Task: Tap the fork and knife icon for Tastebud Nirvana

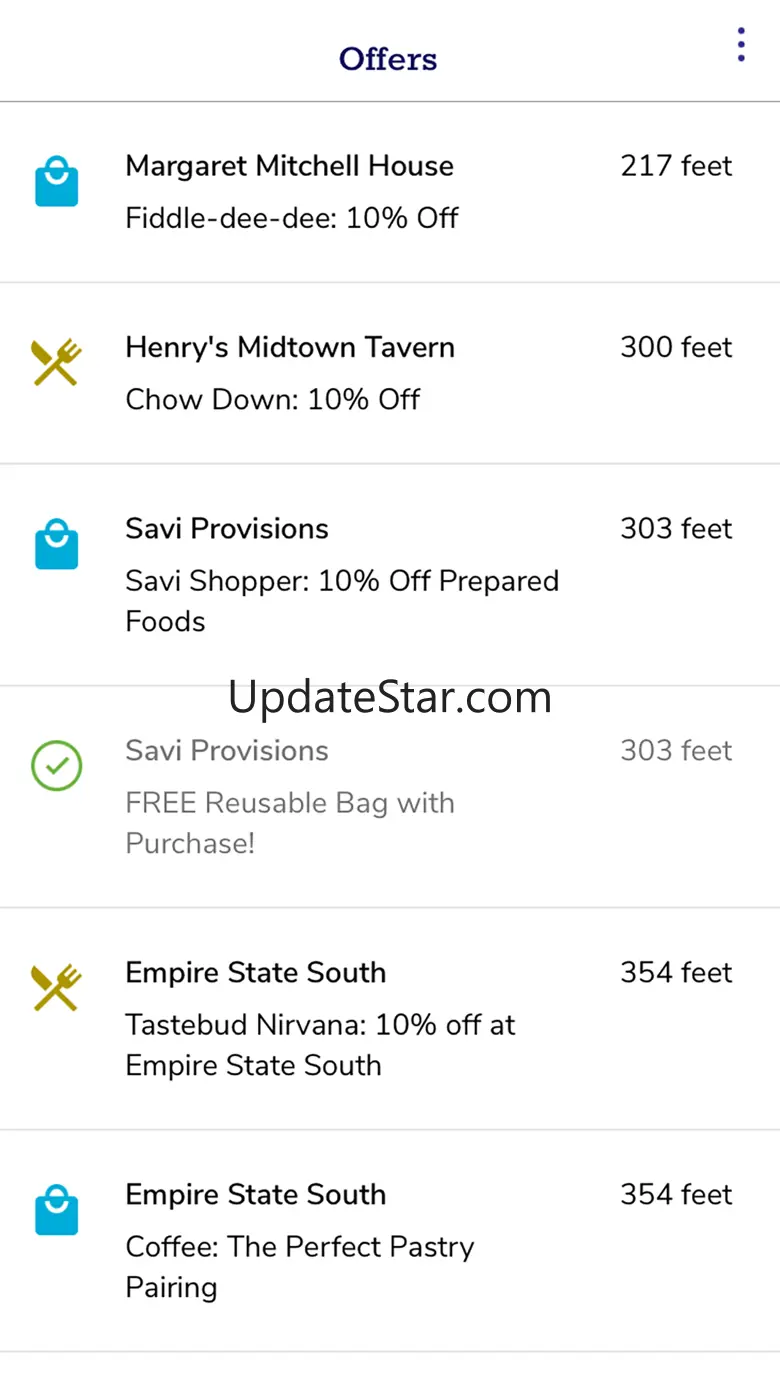Action: tap(57, 988)
